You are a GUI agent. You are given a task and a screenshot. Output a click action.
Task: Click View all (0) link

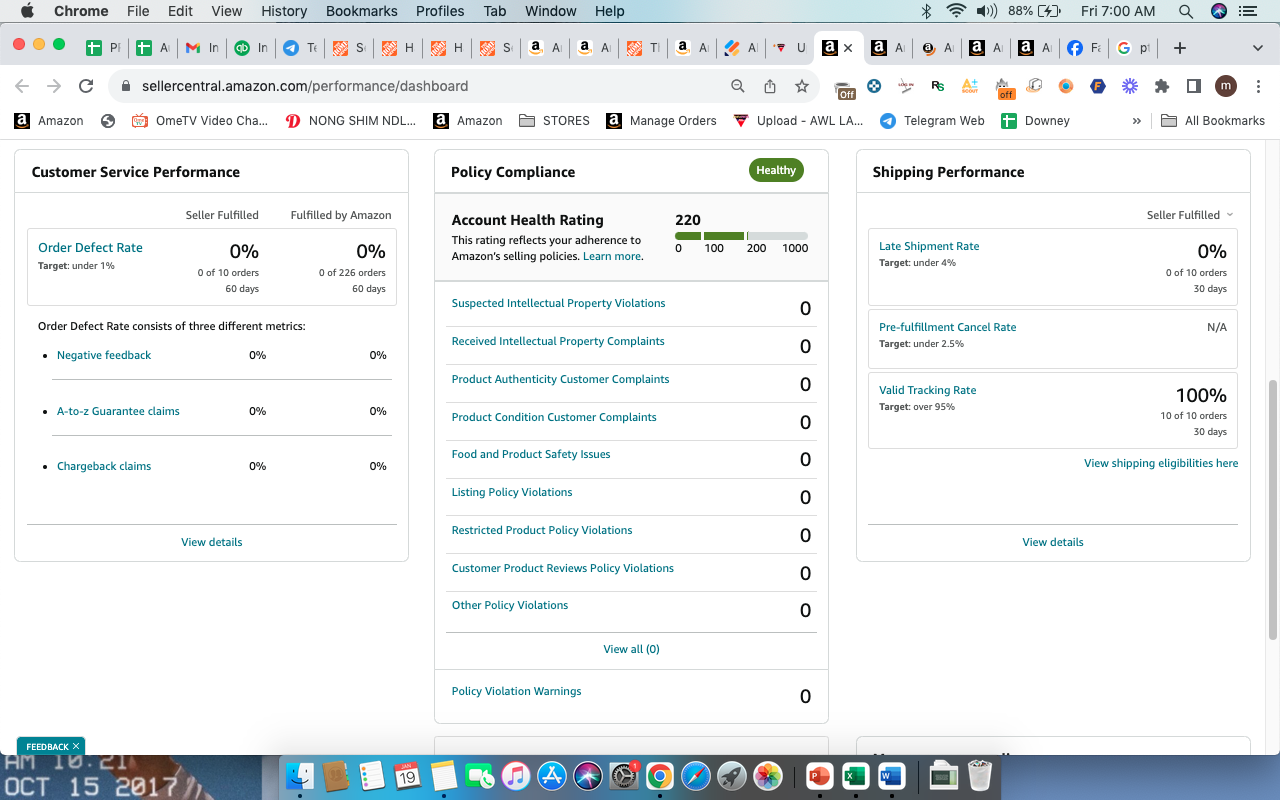631,649
